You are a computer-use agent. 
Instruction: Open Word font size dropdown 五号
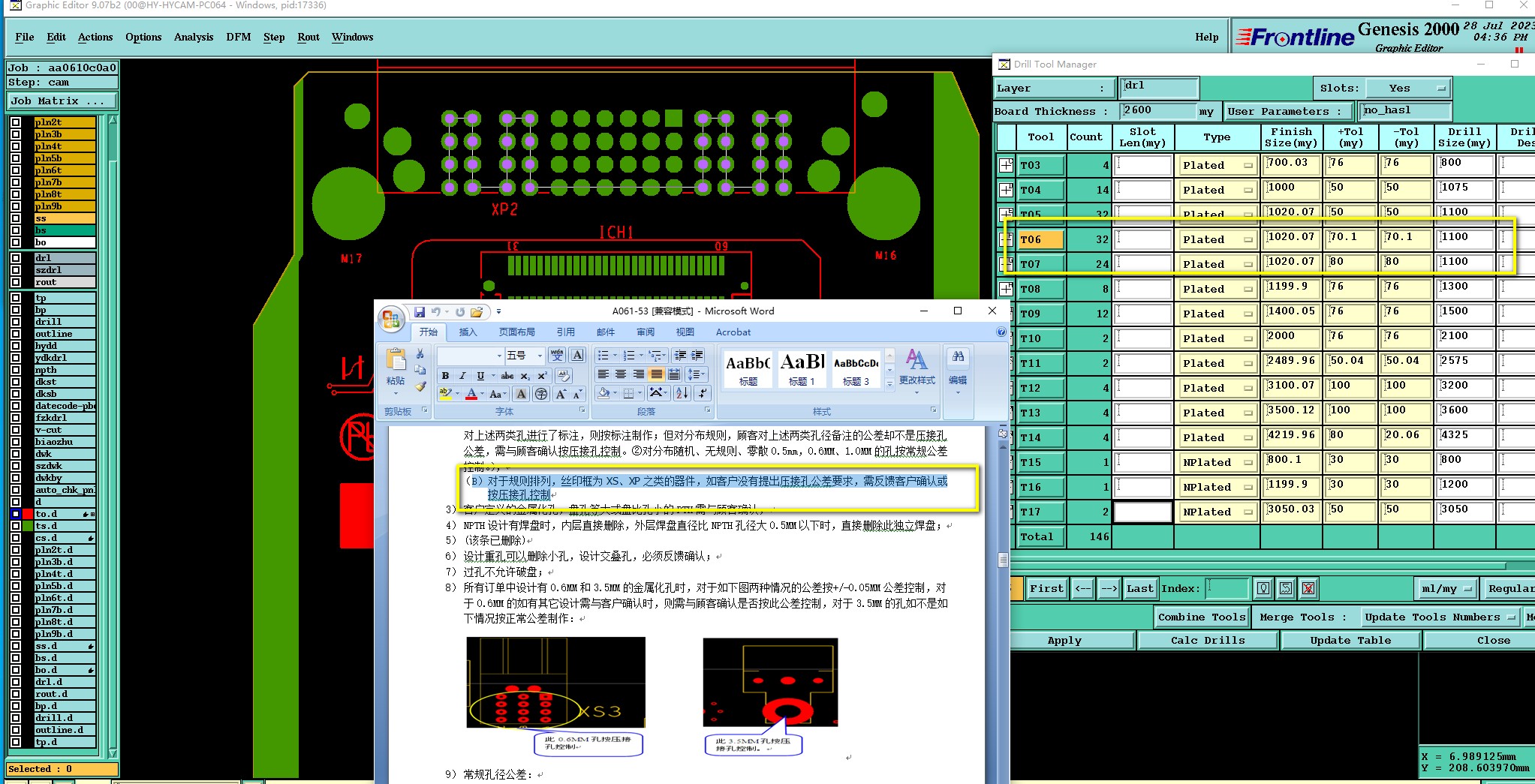(x=539, y=355)
